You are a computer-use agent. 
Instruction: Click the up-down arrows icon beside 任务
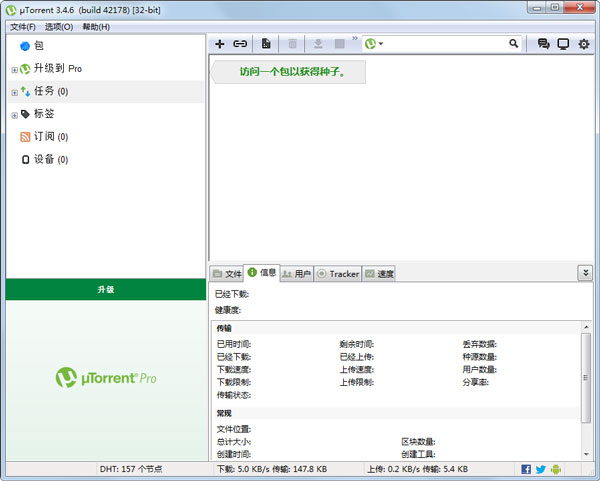[25, 91]
